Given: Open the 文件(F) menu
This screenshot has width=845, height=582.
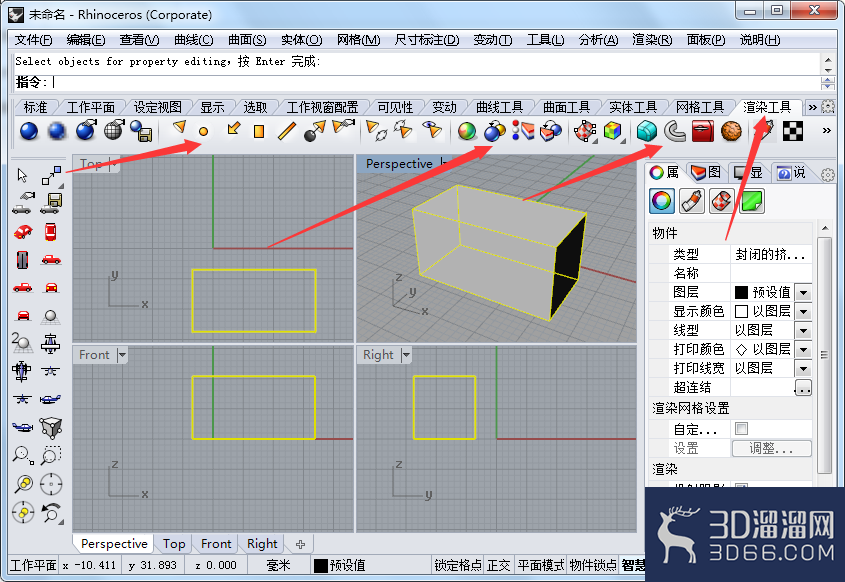Looking at the screenshot, I should click(33, 40).
